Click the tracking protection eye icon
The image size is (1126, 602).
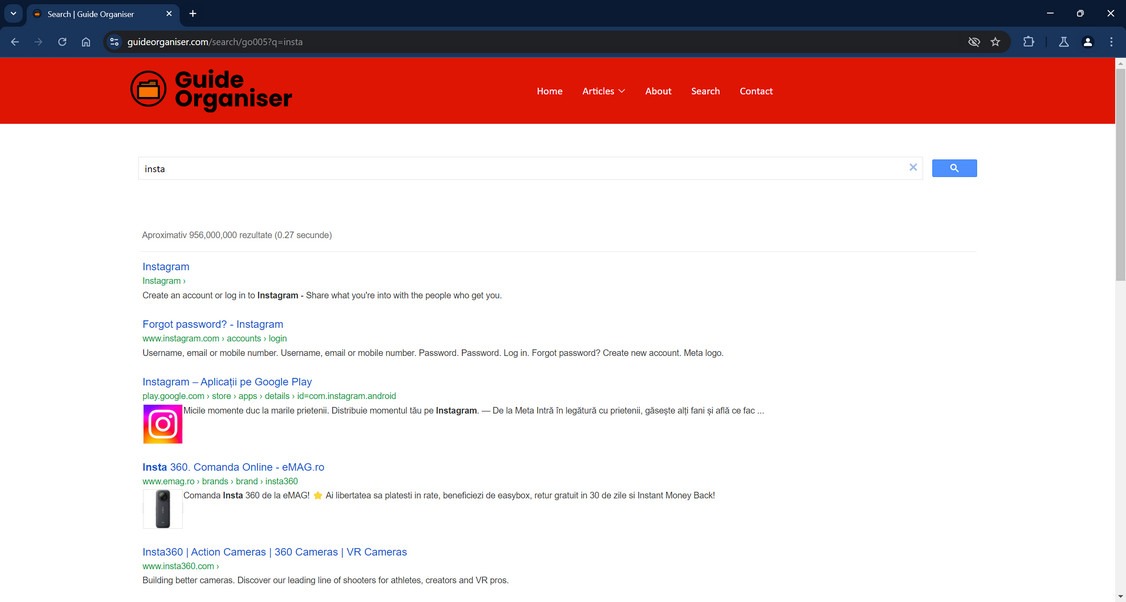click(973, 41)
